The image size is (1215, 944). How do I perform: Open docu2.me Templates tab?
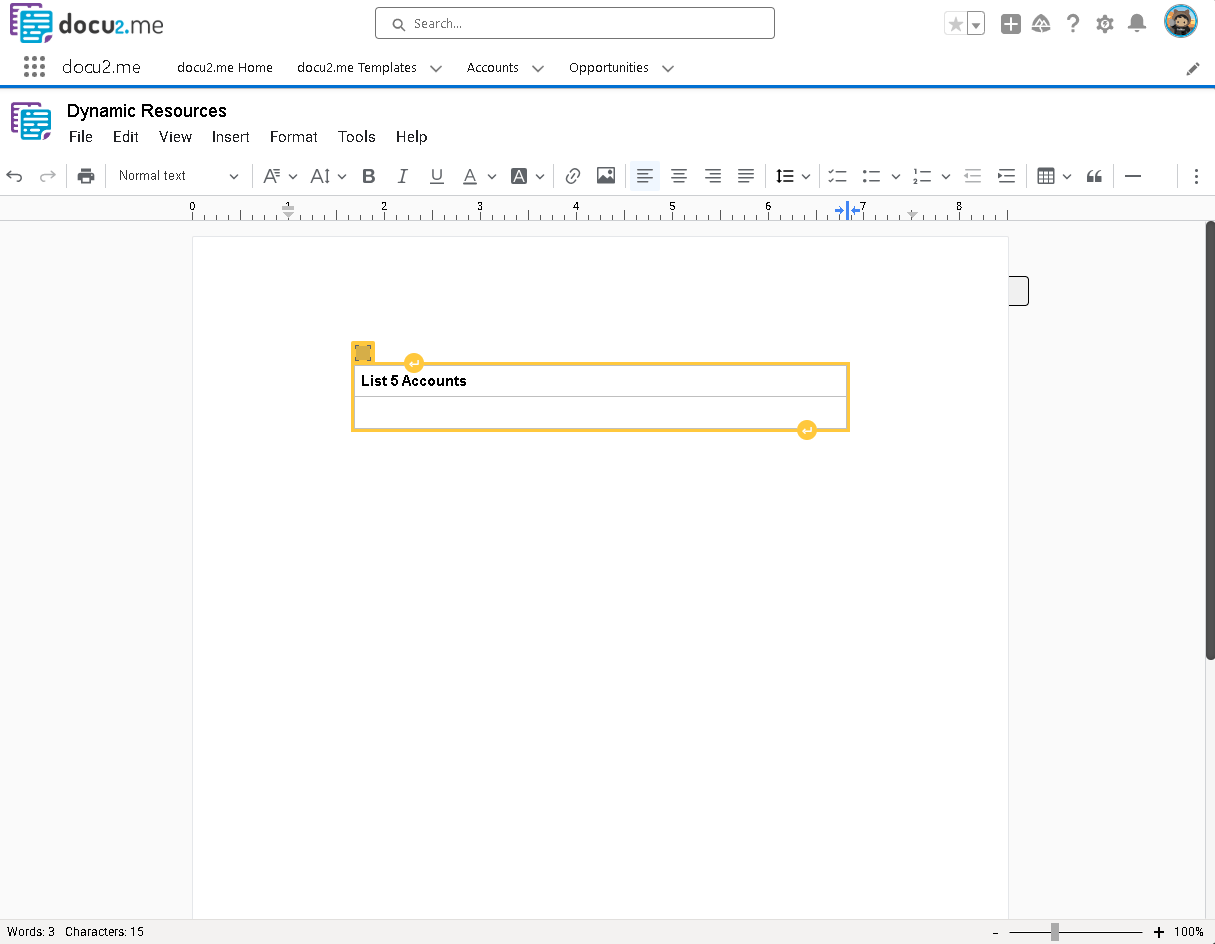point(357,68)
